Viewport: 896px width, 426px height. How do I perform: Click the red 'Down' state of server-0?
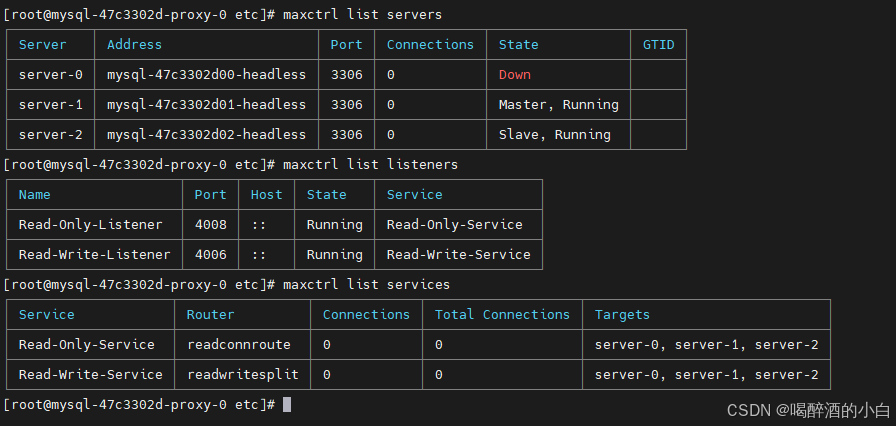pos(514,75)
